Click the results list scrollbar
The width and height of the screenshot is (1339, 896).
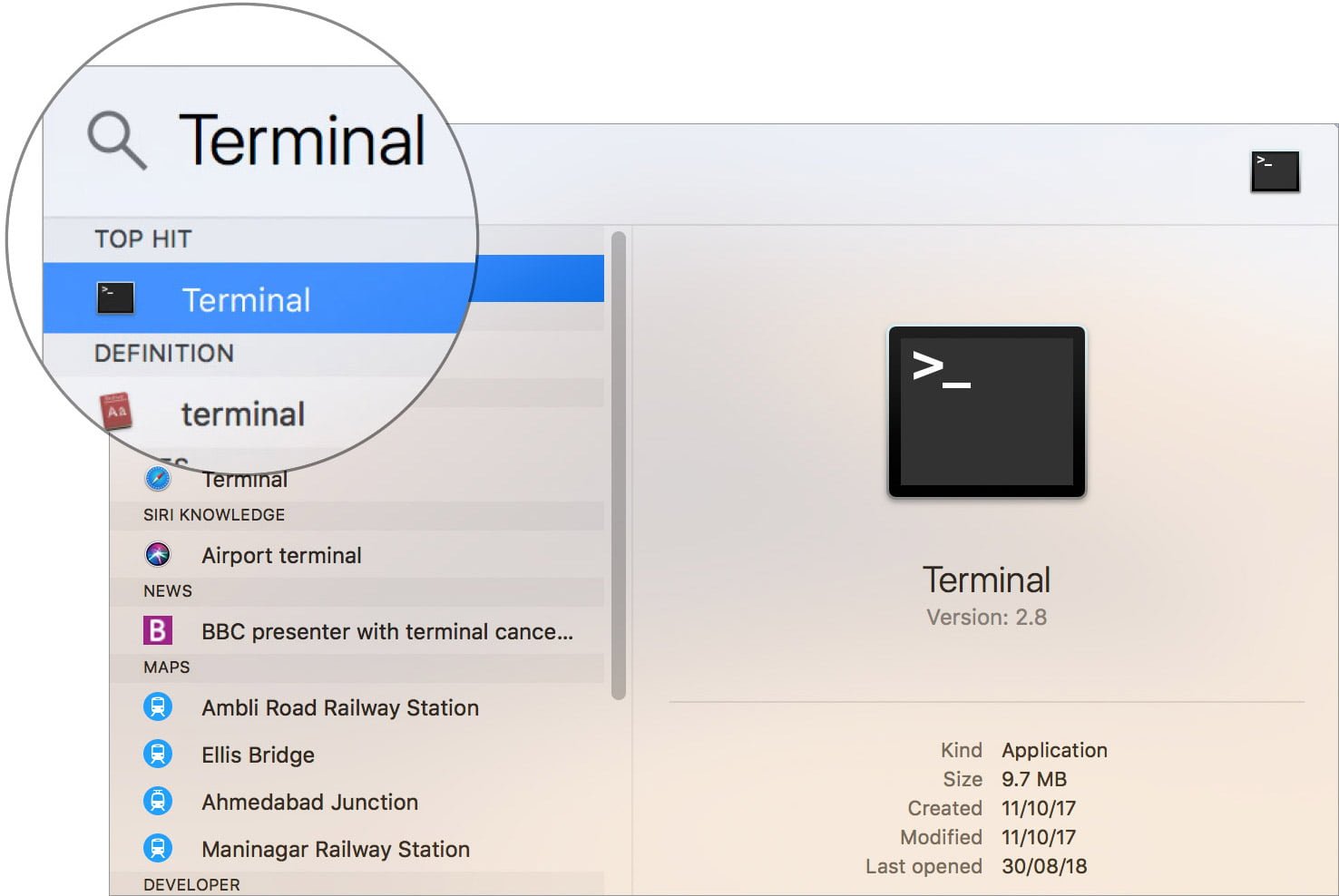(619, 466)
